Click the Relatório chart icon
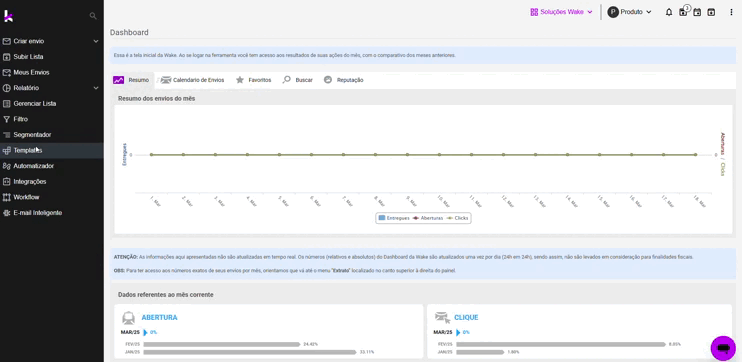 [x=6, y=88]
